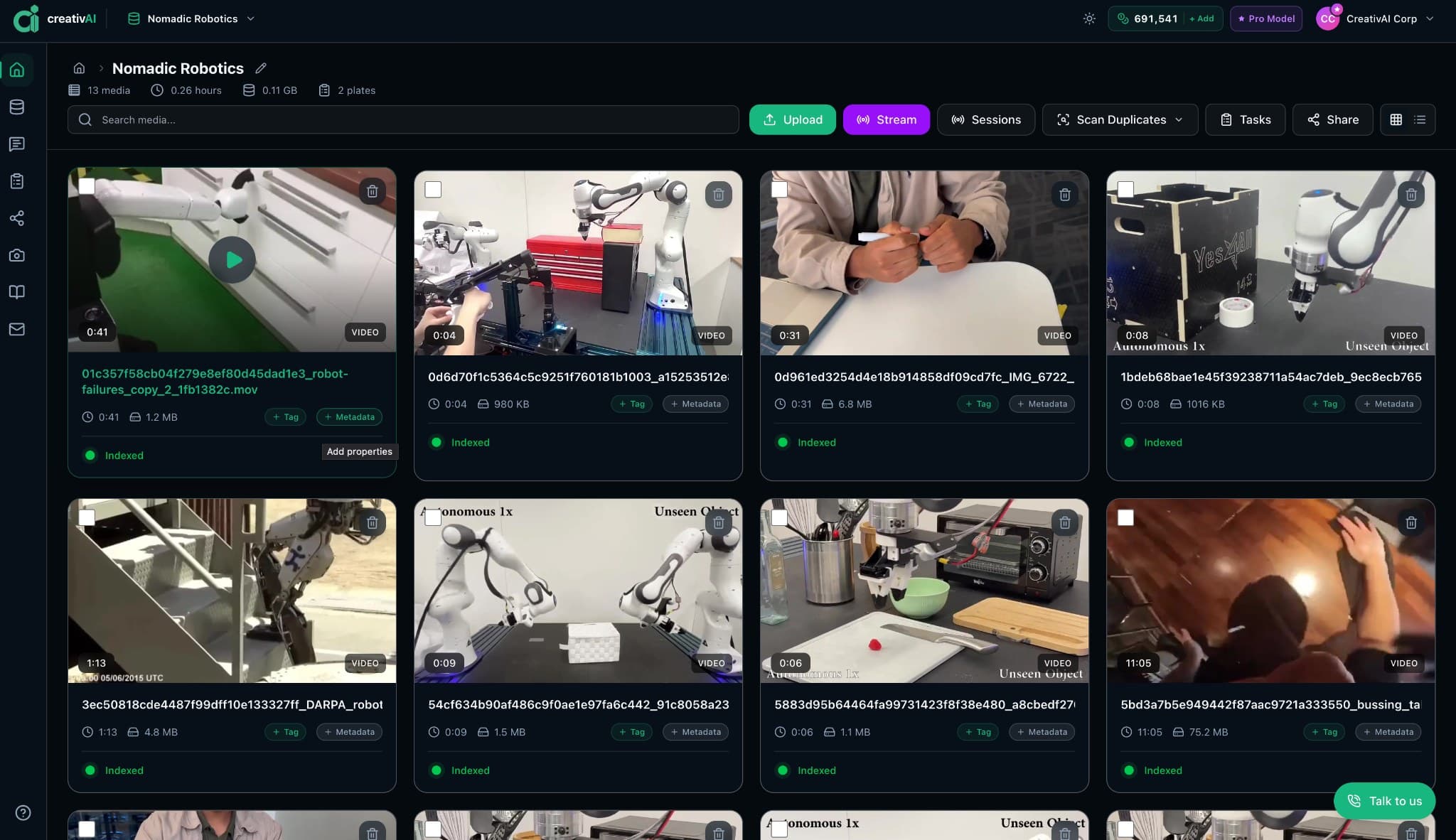This screenshot has height=840, width=1456.
Task: Open the chat messages icon in the sidebar
Action: (x=17, y=144)
